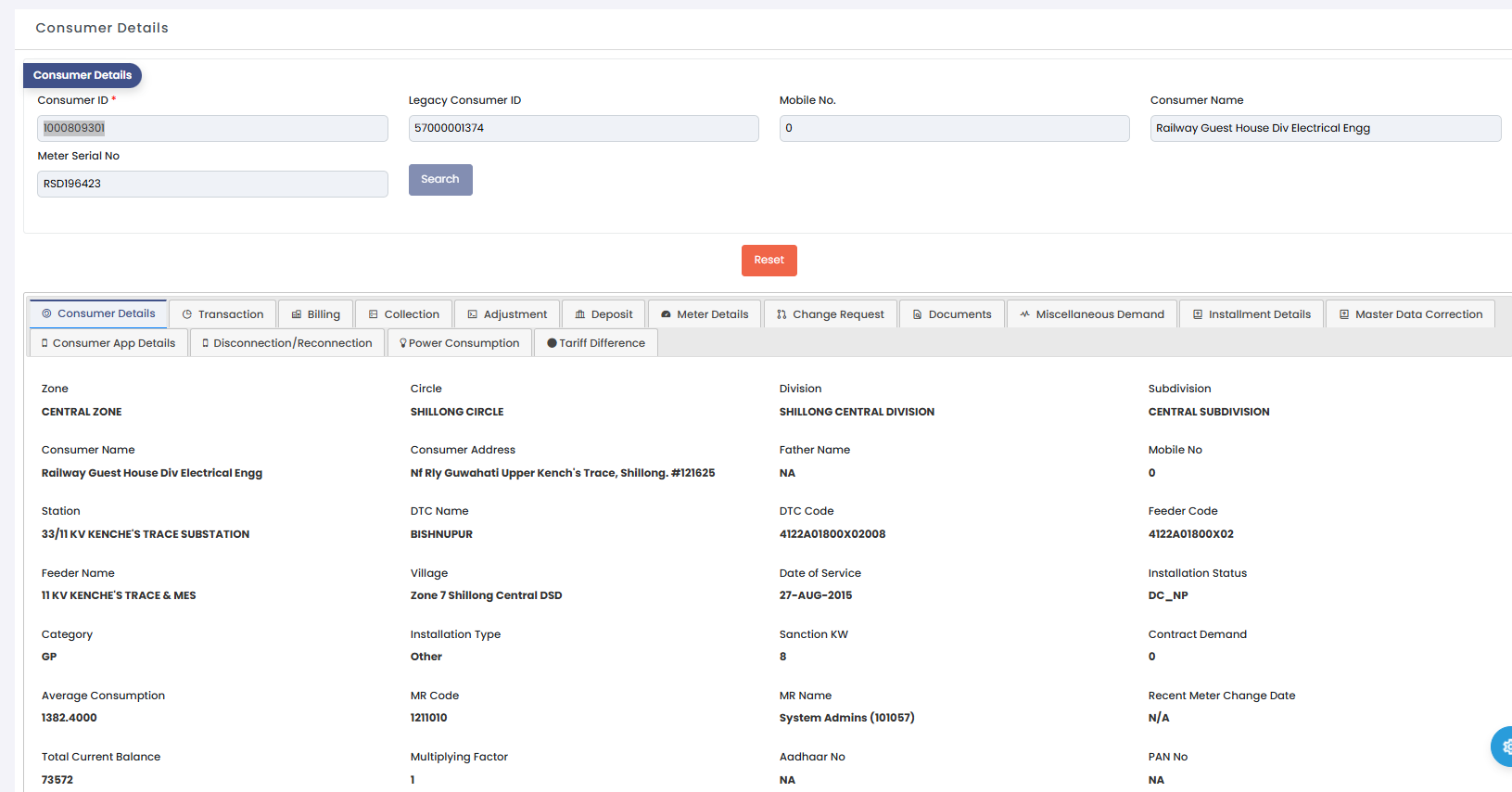Go to the Collection tab
This screenshot has width=1512, height=792.
coord(403,314)
